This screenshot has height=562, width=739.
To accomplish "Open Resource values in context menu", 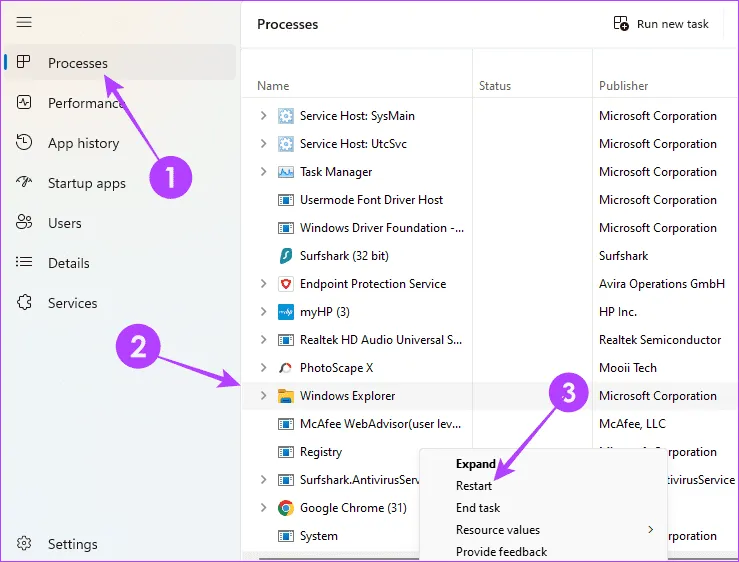I will pos(498,530).
